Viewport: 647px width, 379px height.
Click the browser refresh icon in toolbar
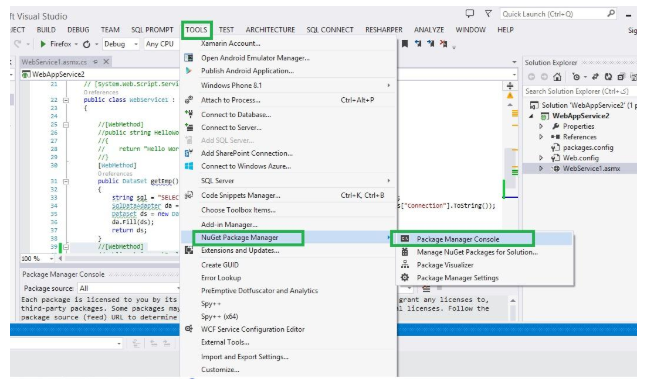point(87,44)
